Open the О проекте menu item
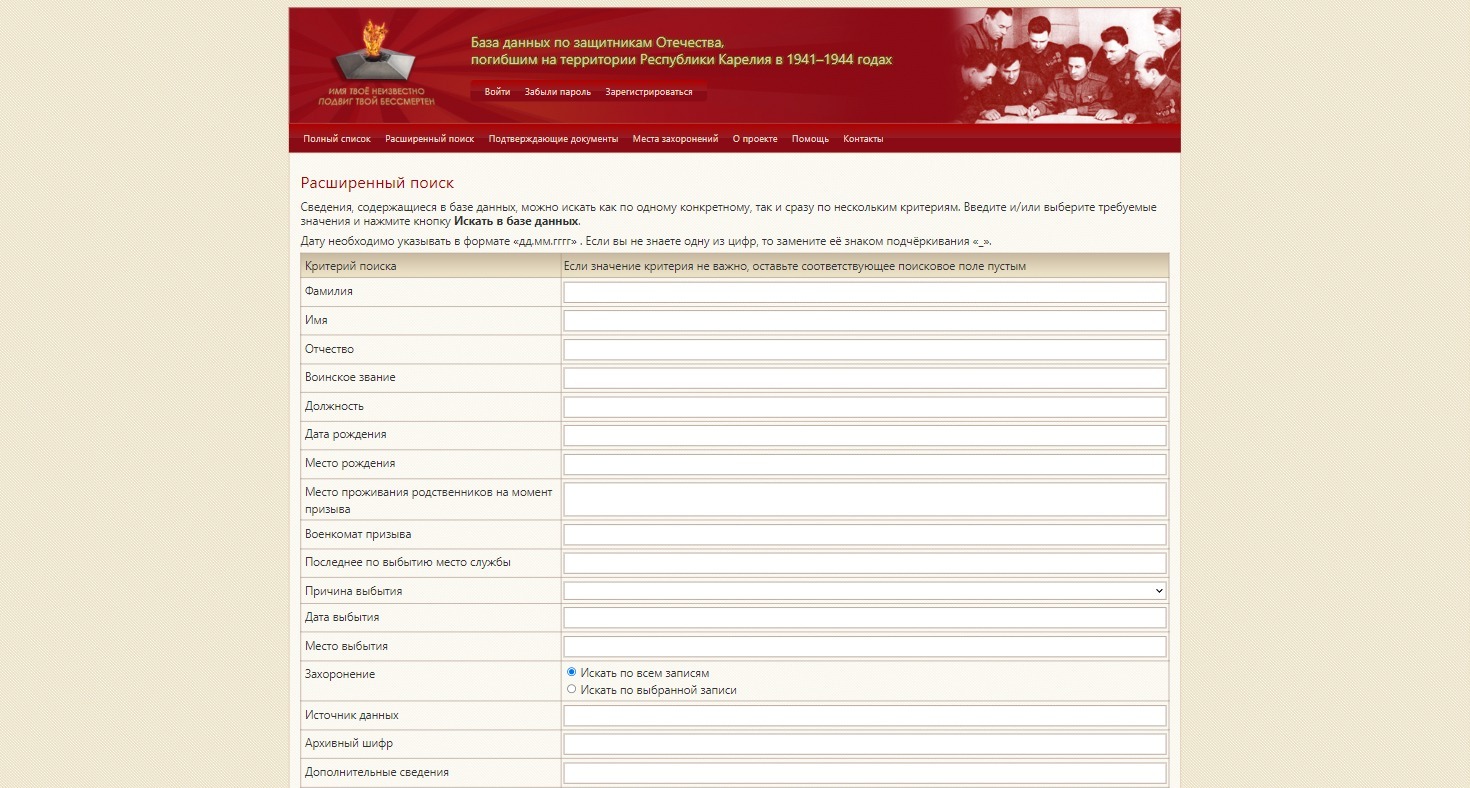 [755, 139]
